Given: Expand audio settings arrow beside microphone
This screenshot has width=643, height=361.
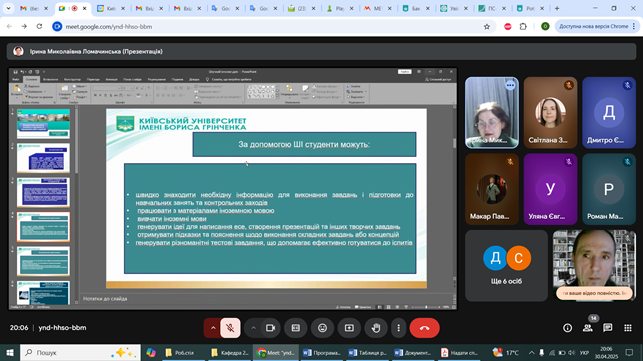Looking at the screenshot, I should tap(213, 328).
